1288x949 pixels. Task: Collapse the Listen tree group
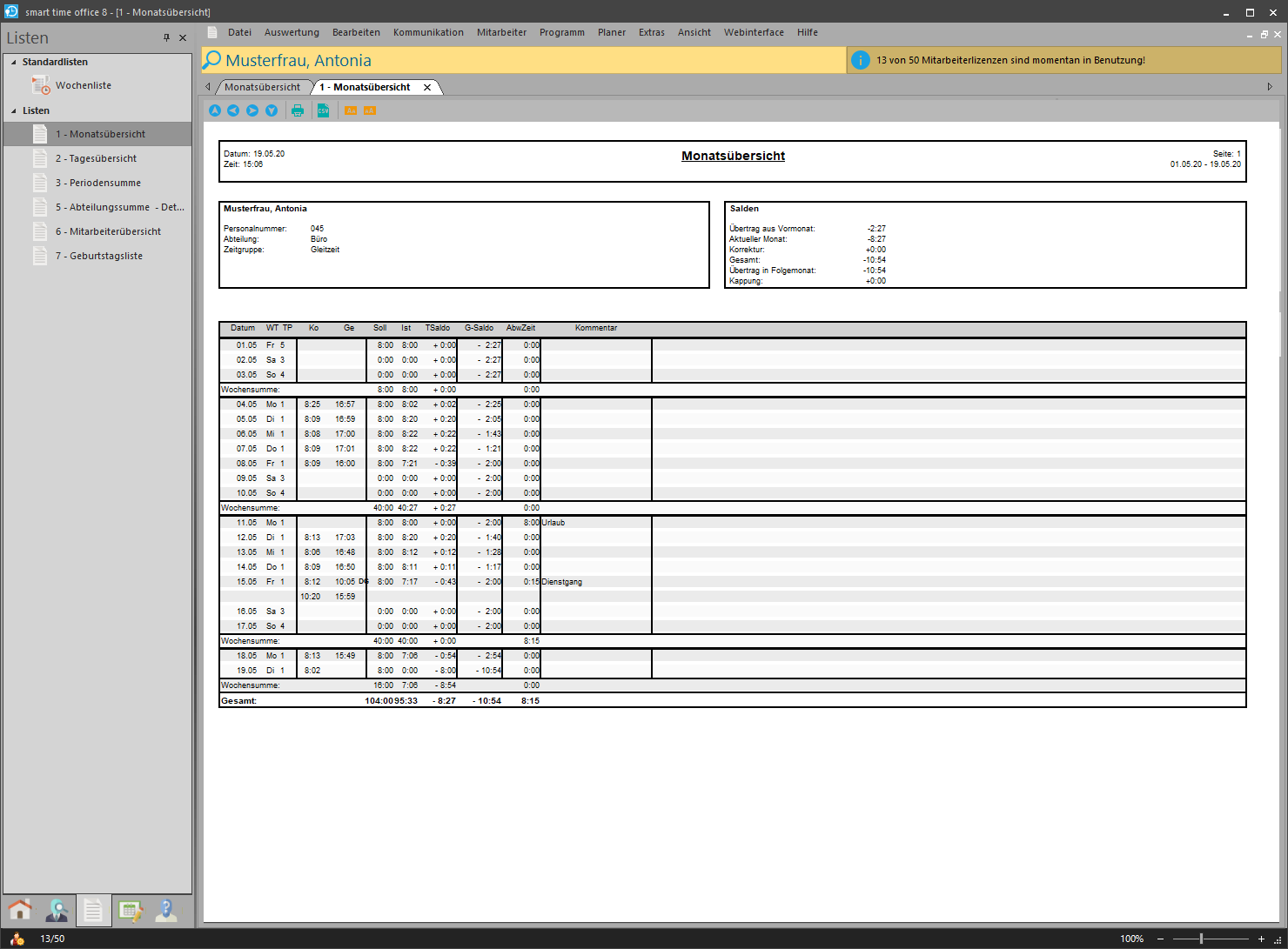tap(14, 111)
